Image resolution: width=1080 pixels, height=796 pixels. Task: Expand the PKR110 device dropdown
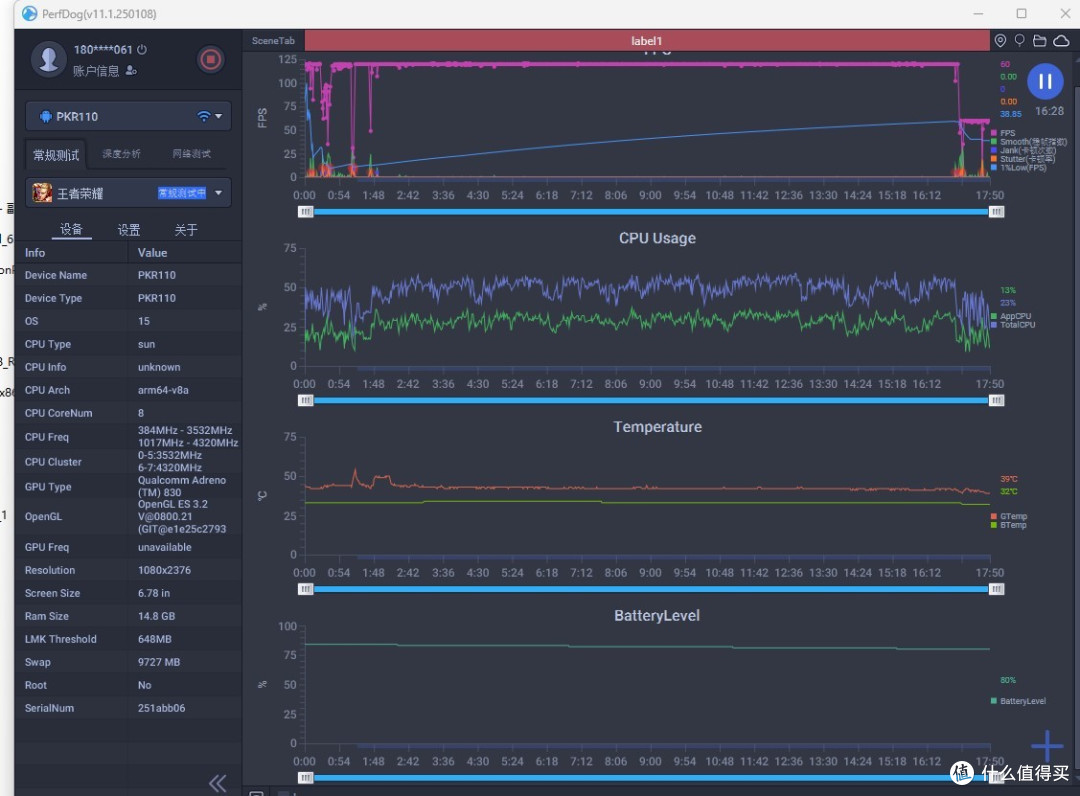click(218, 116)
